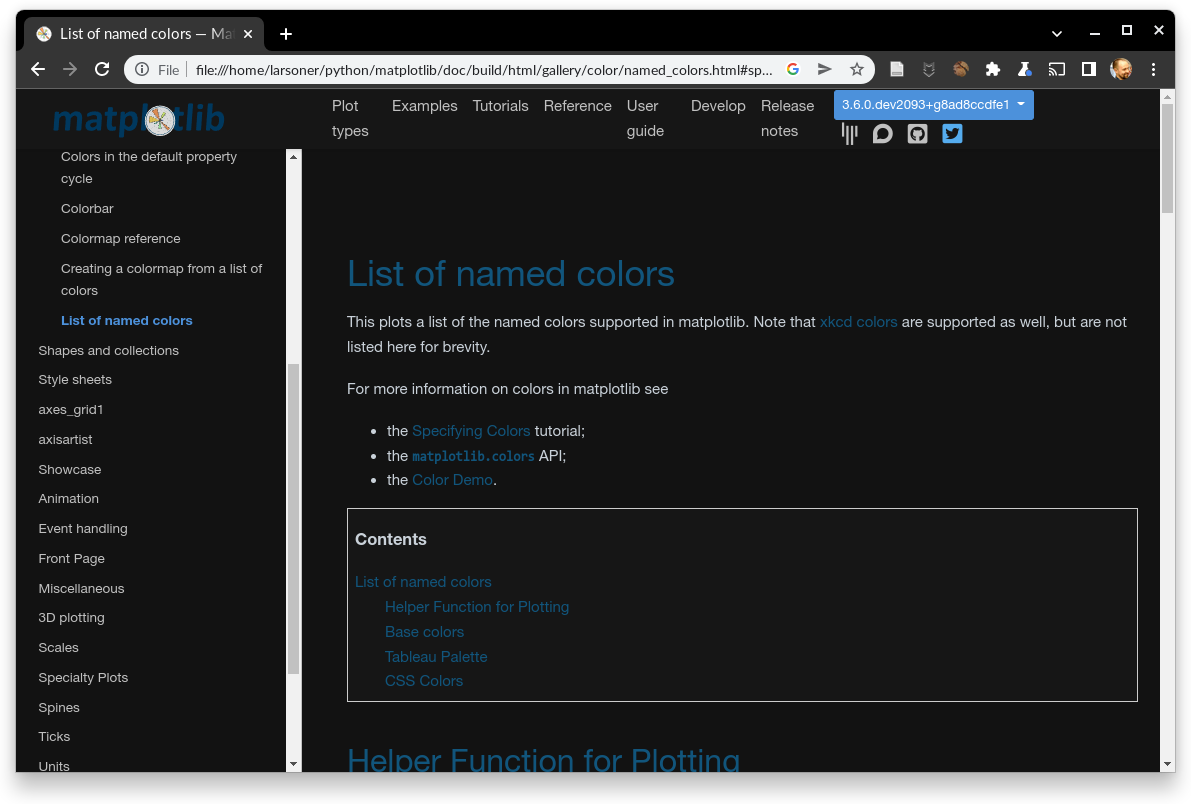Open Animation in sidebar
Image resolution: width=1191 pixels, height=804 pixels.
pos(68,499)
